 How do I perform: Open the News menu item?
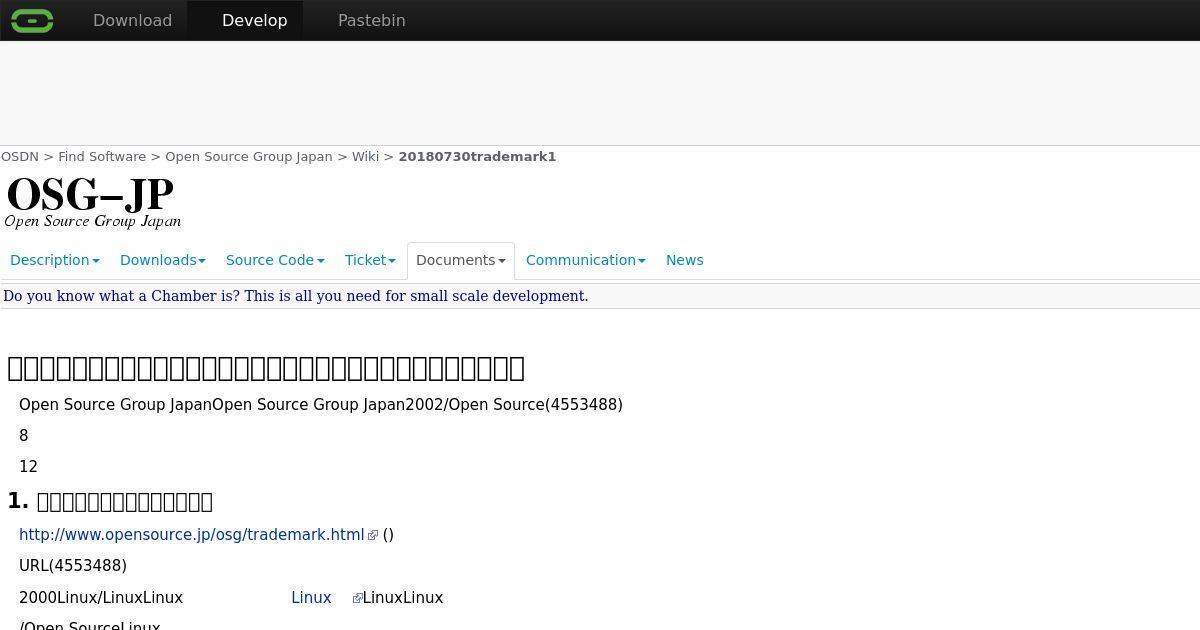[685, 260]
